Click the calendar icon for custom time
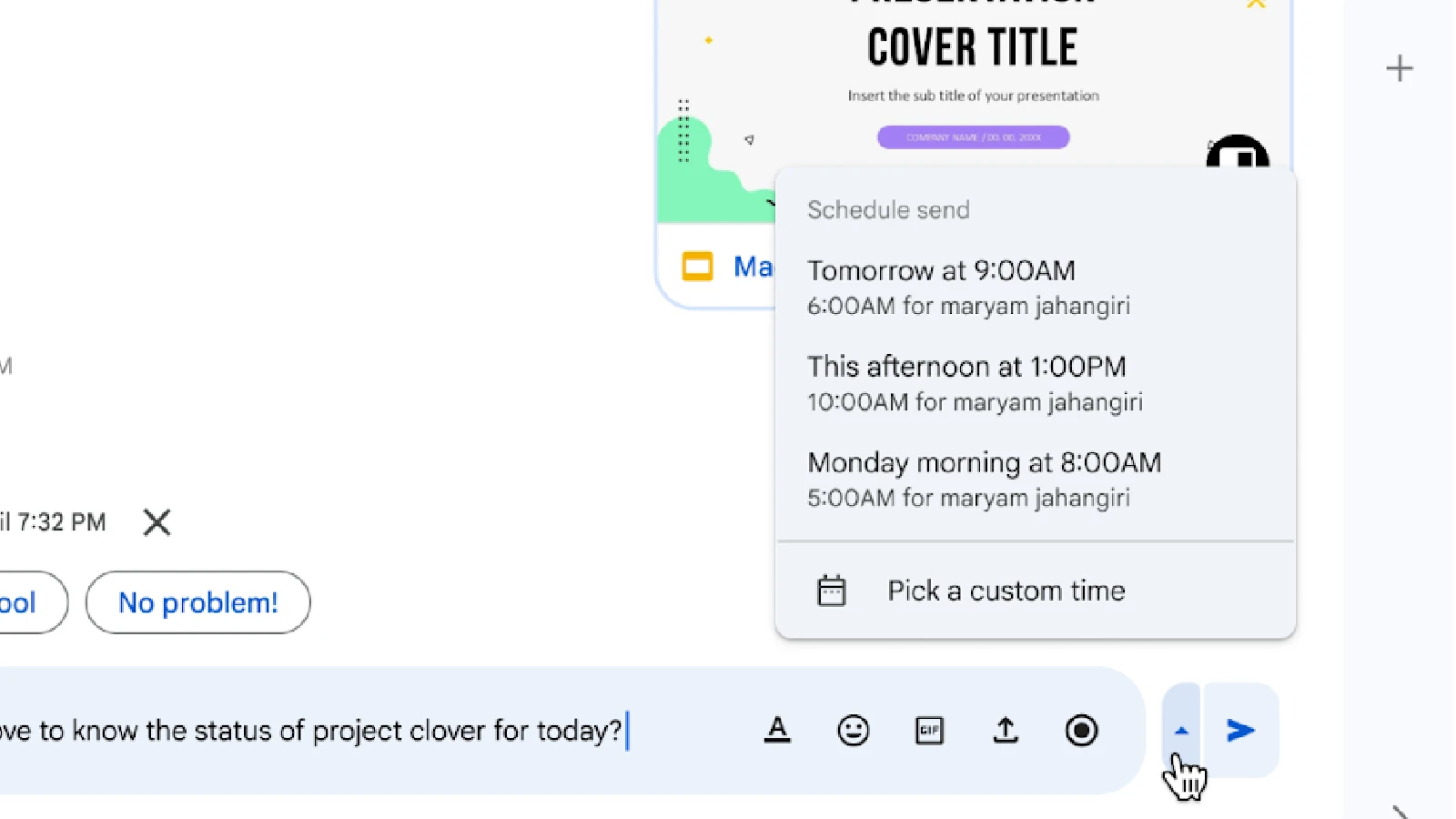This screenshot has height=819, width=1456. pos(831,591)
